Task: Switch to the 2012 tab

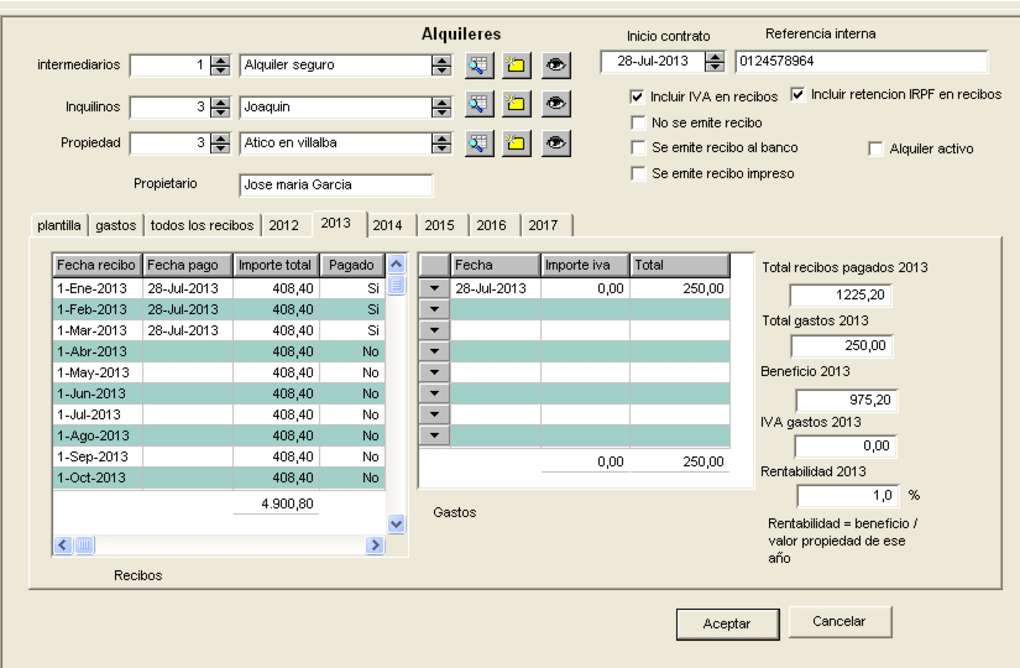Action: [284, 225]
